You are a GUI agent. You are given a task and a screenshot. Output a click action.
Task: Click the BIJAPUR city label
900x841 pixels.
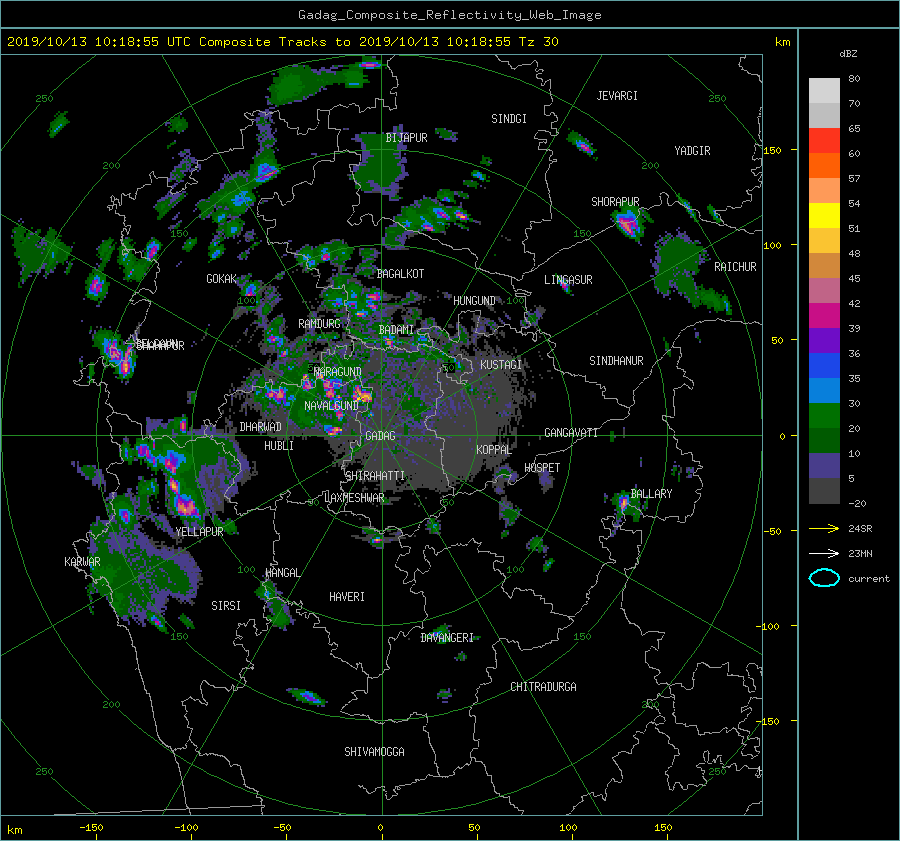[406, 138]
